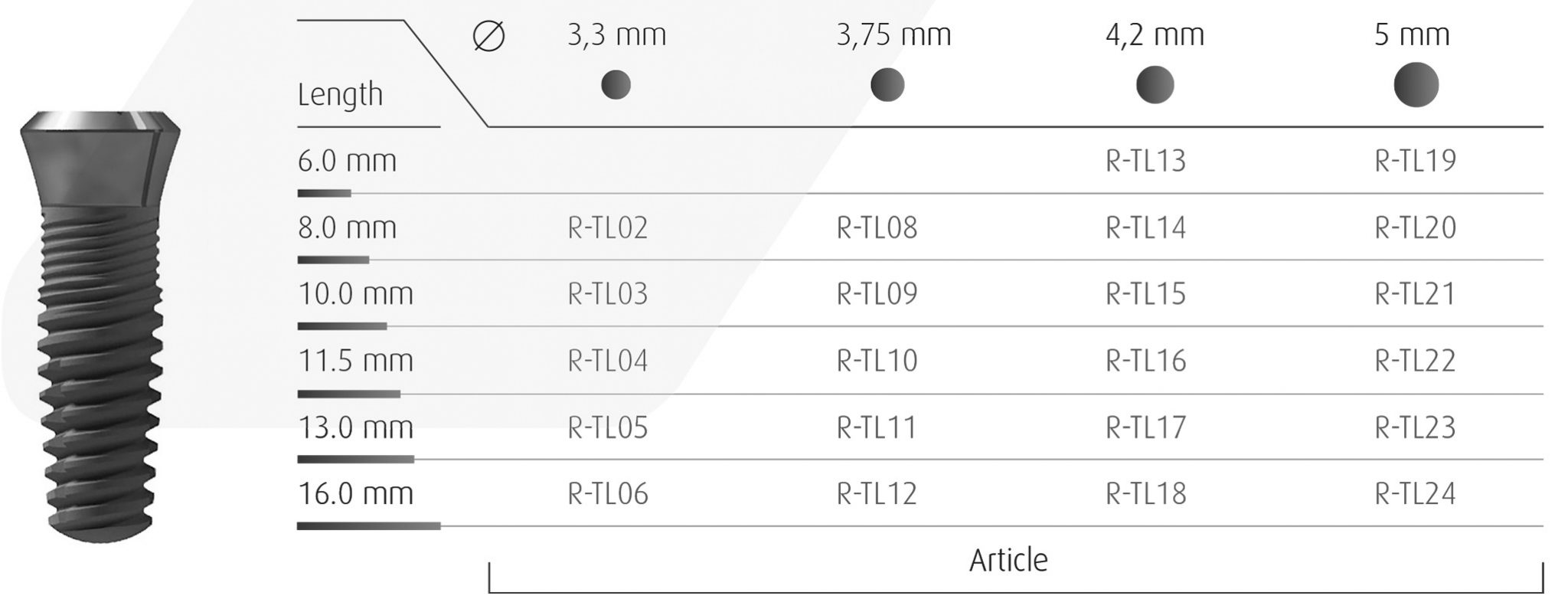Click article code R-TL06
The width and height of the screenshot is (1568, 612).
[608, 494]
